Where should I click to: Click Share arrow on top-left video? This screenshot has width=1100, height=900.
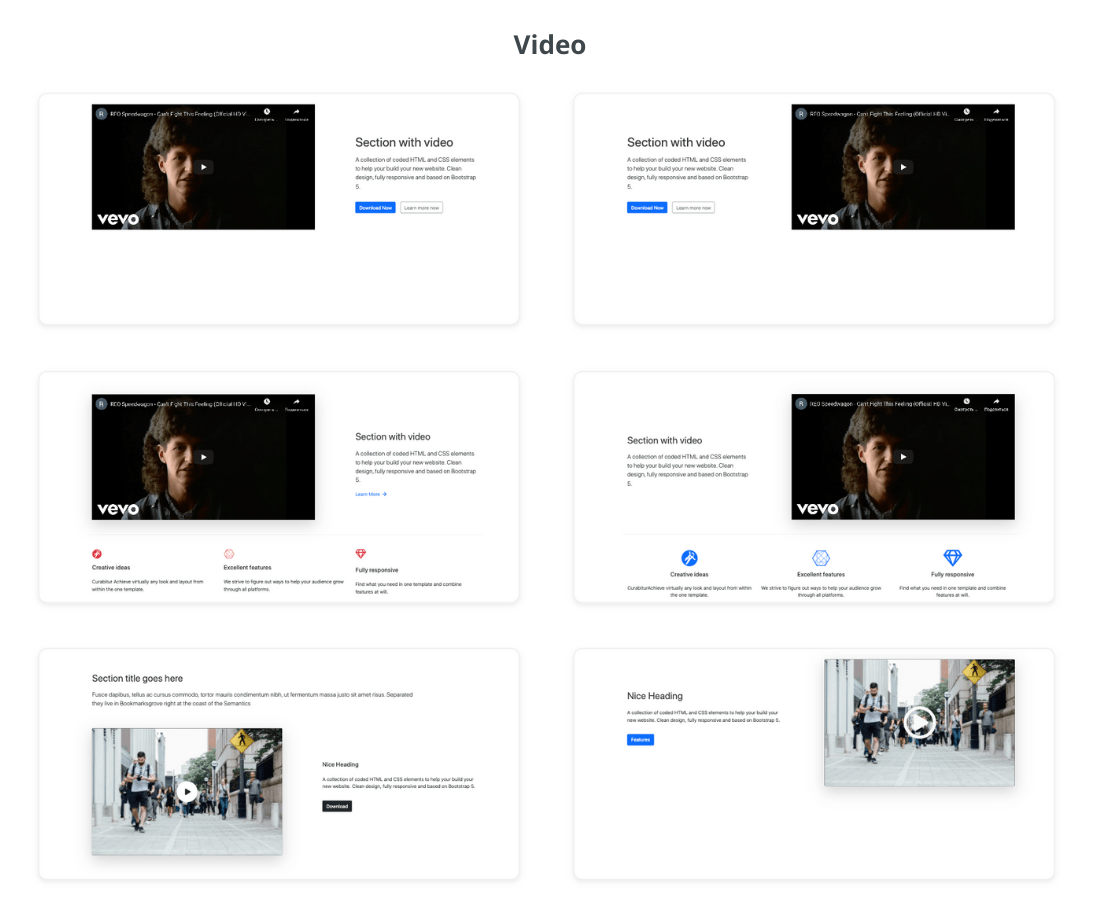tap(296, 112)
